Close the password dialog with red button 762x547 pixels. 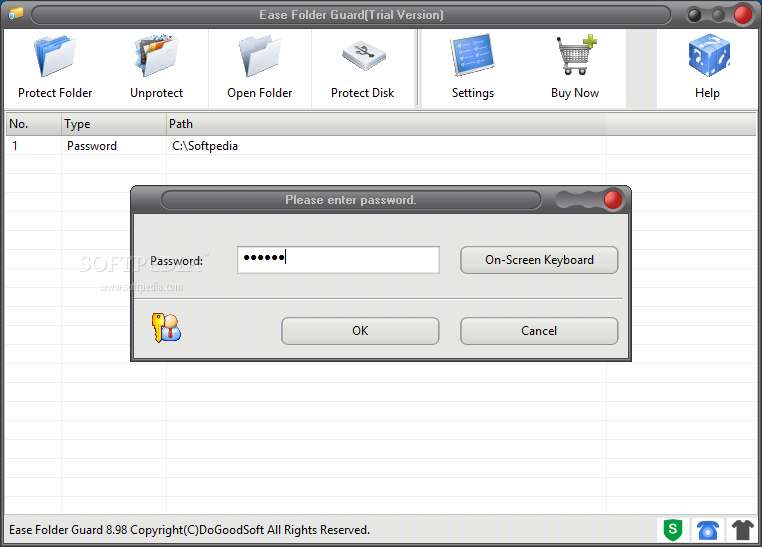(x=613, y=200)
